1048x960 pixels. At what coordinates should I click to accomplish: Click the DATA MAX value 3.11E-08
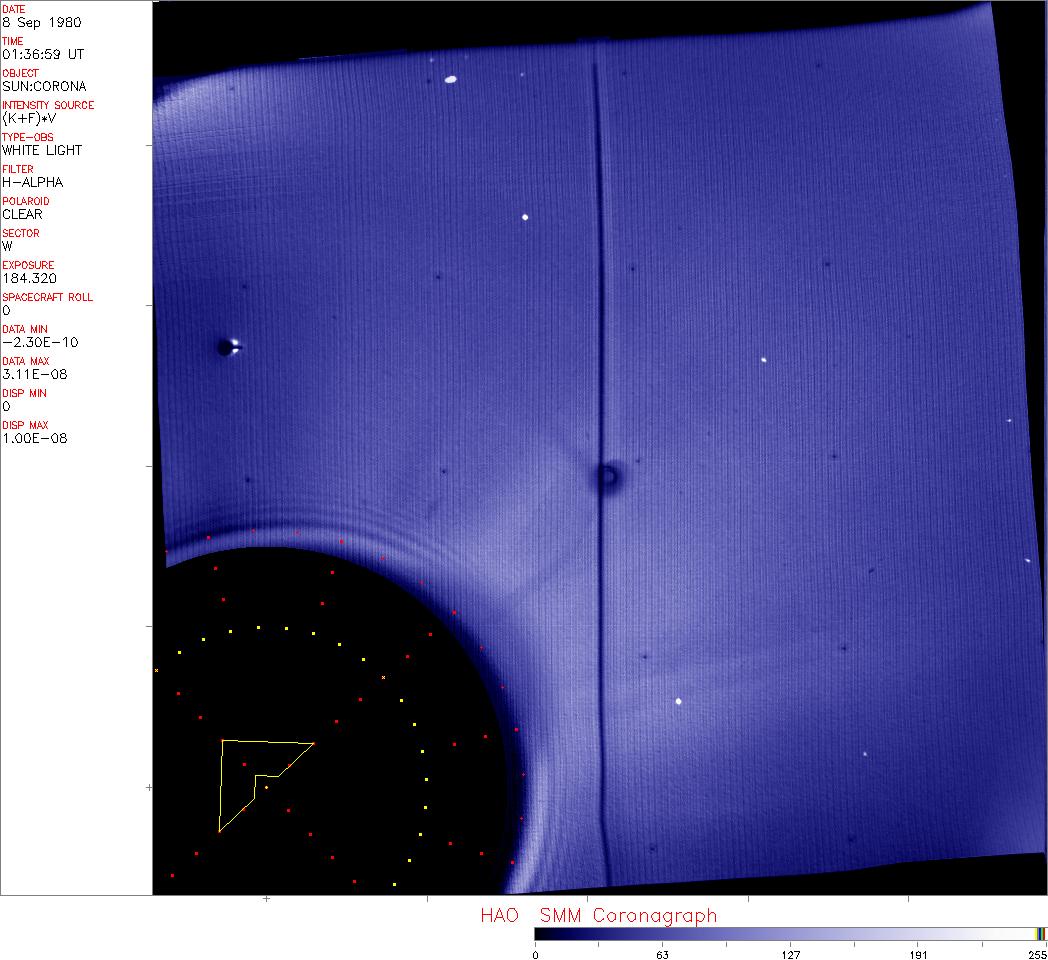coord(34,374)
